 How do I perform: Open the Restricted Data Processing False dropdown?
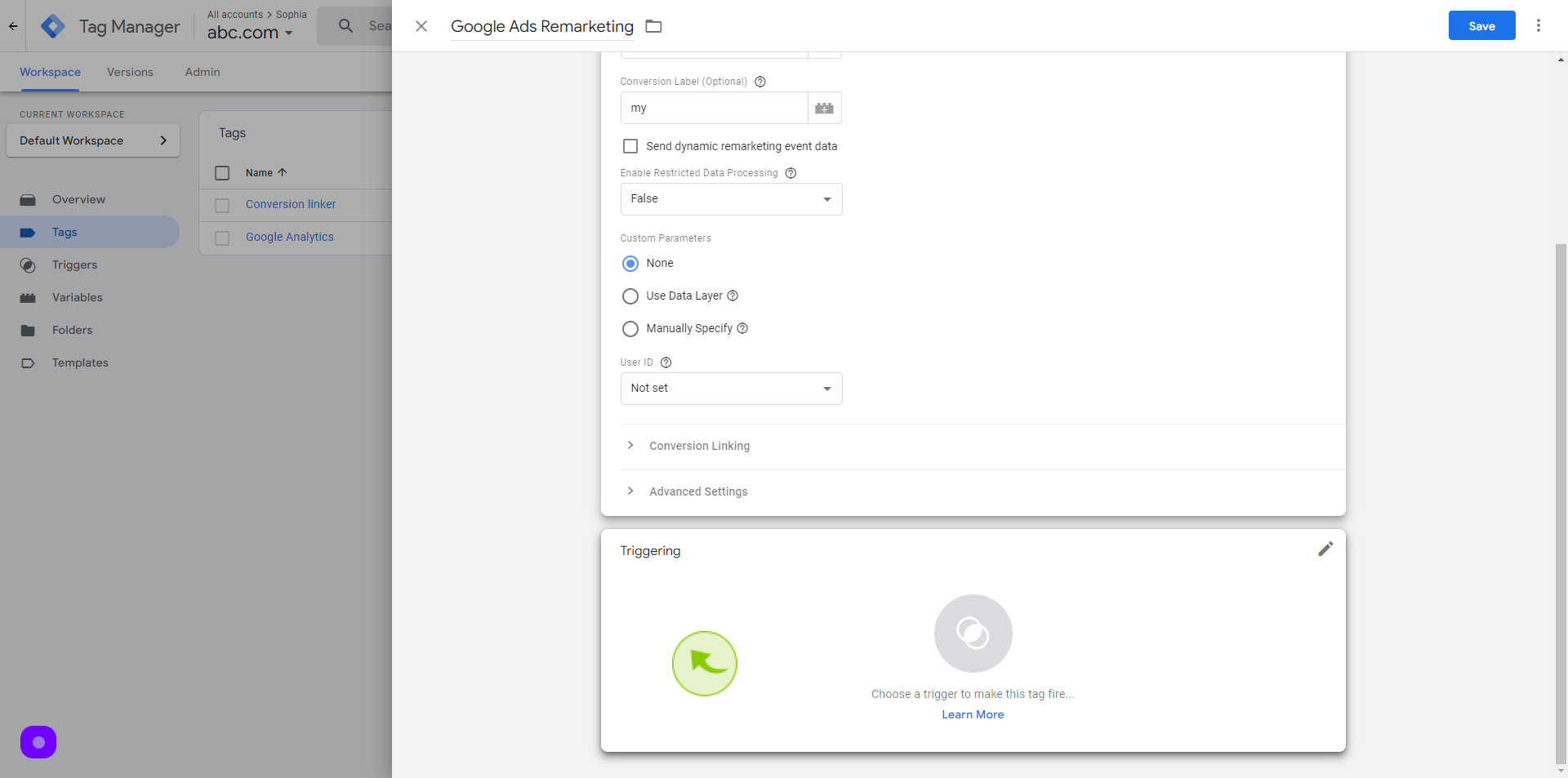pyautogui.click(x=731, y=199)
